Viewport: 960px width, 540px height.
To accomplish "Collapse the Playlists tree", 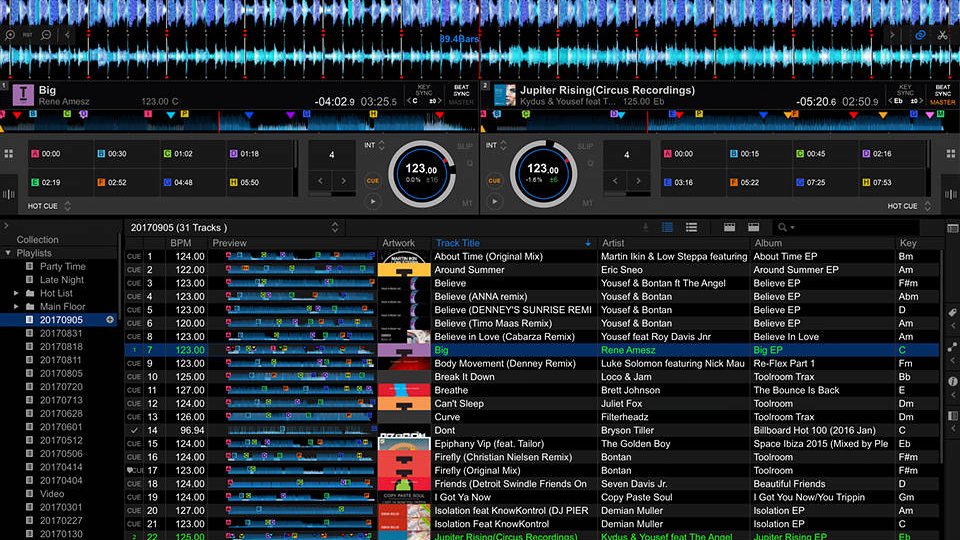I will [8, 253].
